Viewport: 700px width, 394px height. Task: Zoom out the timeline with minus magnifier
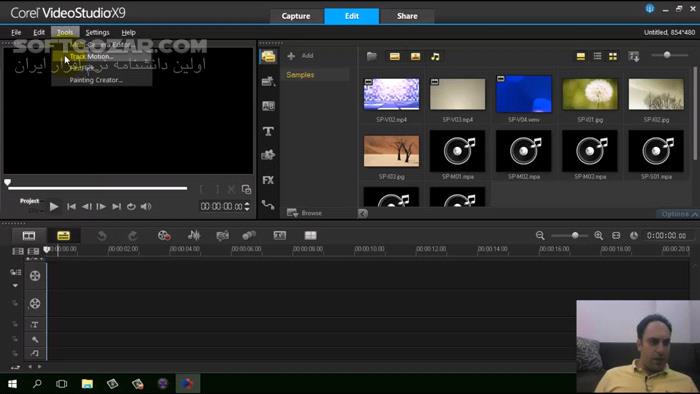[x=540, y=236]
